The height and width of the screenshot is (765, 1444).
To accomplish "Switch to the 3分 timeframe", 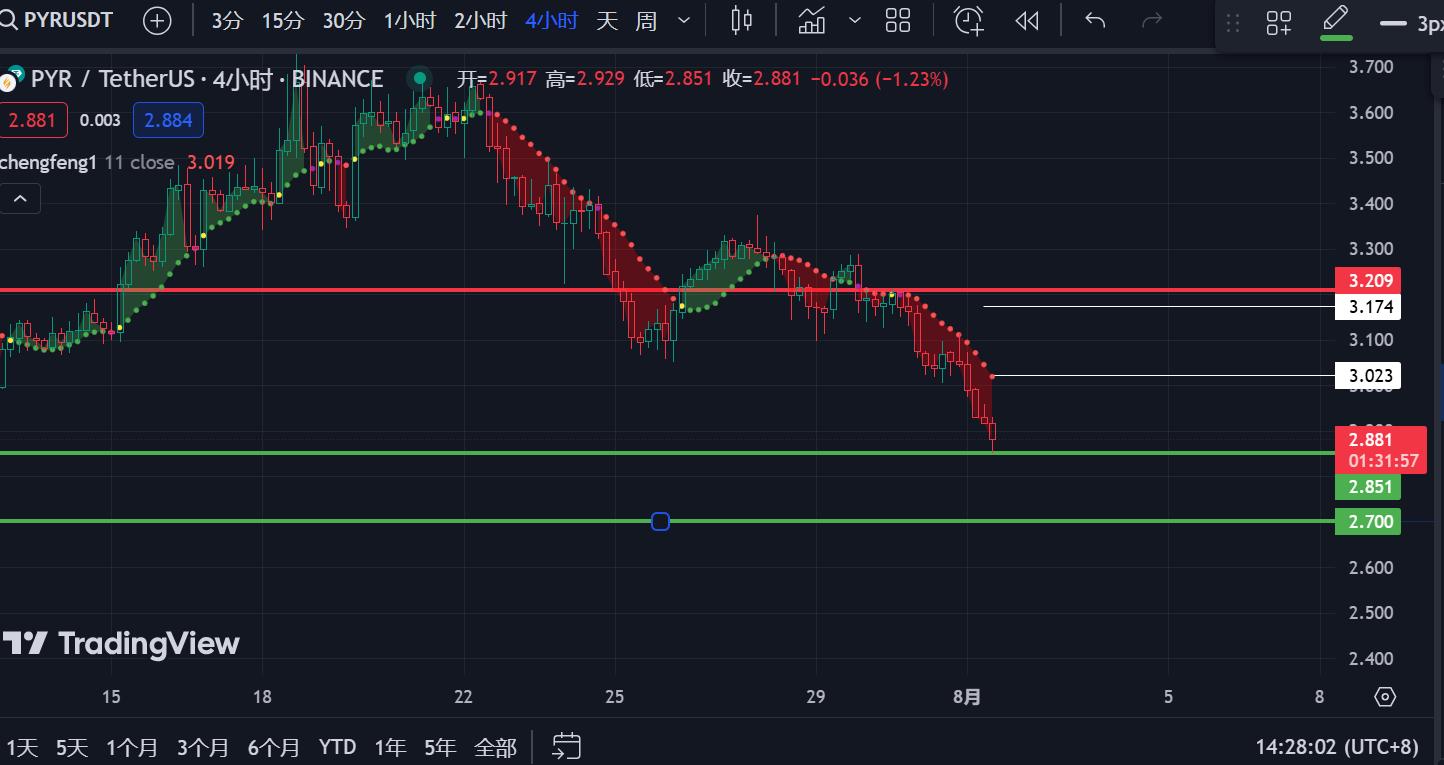I will [227, 20].
